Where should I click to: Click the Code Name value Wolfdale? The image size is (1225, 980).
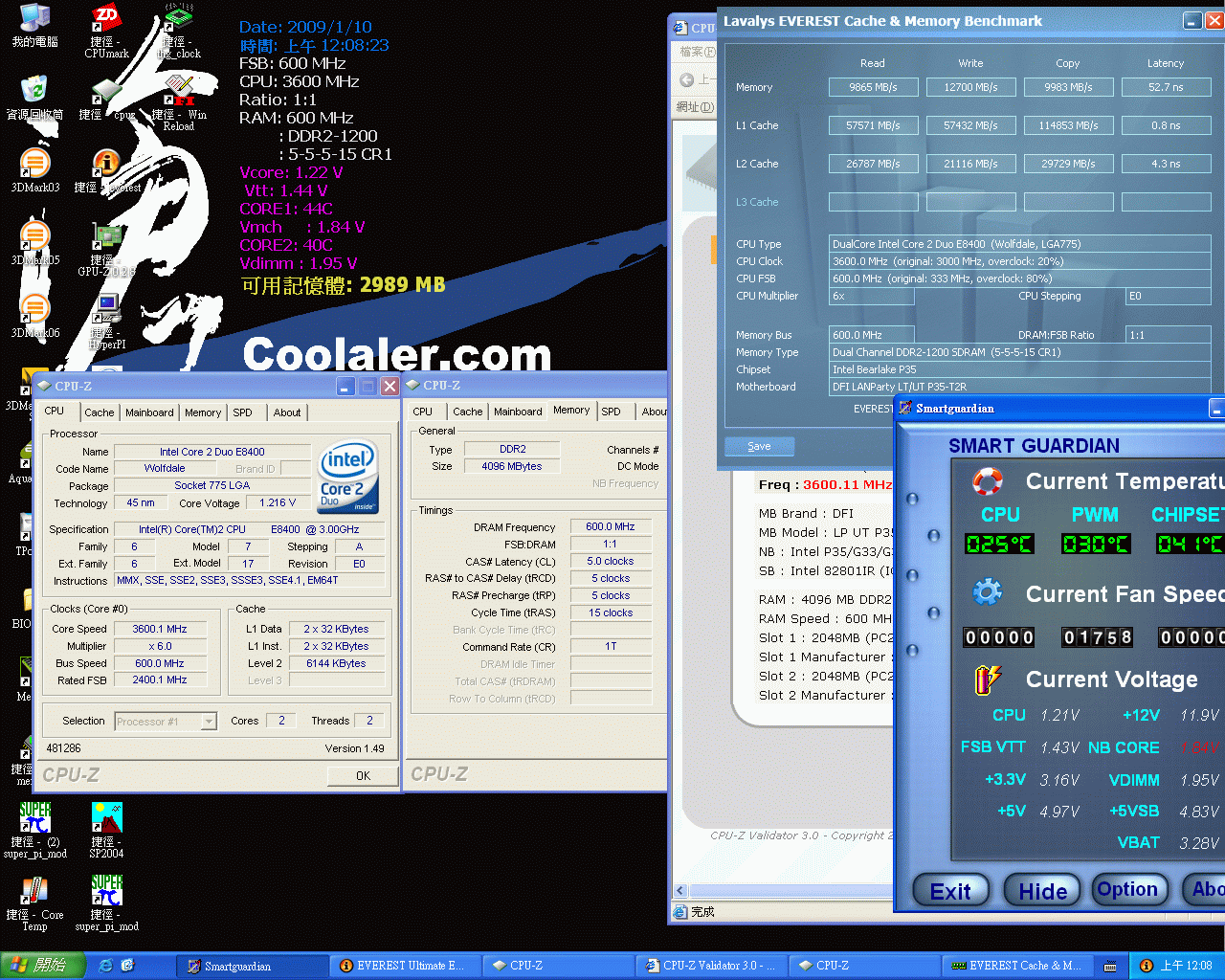[165, 468]
